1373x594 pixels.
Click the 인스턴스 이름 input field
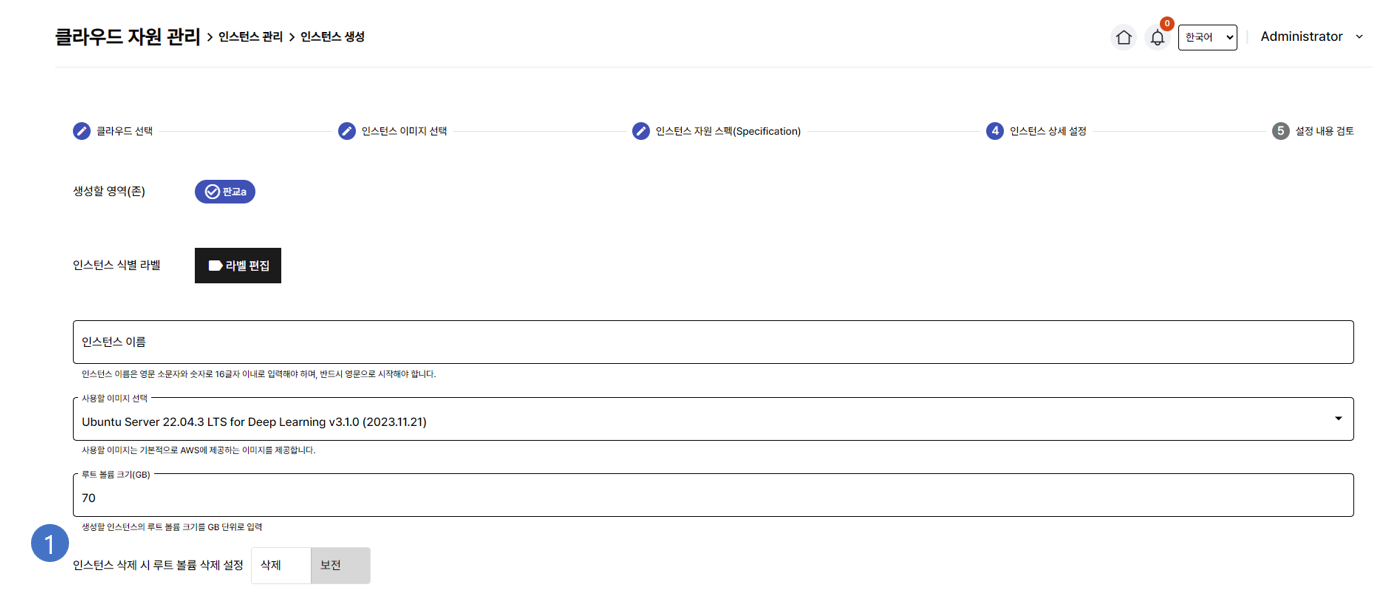(712, 342)
